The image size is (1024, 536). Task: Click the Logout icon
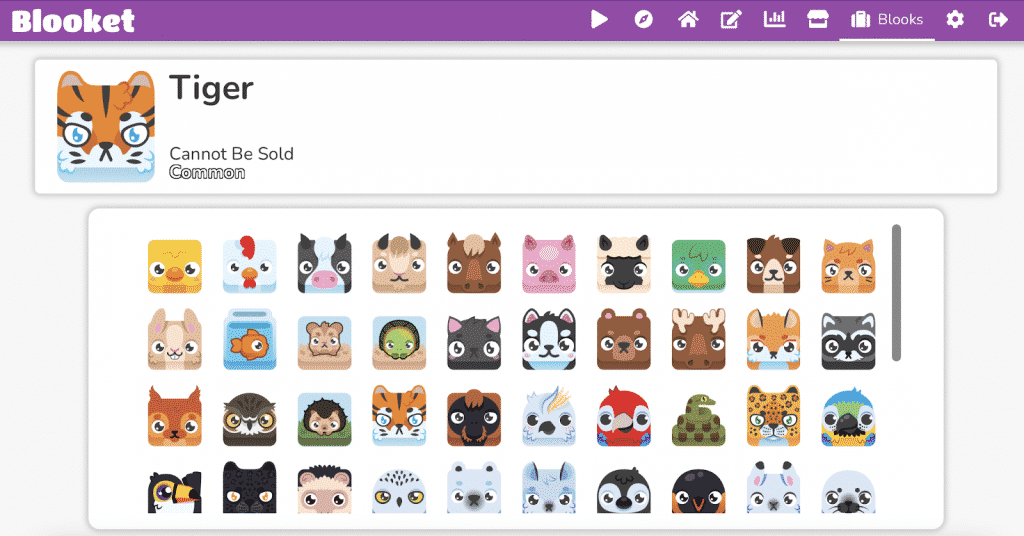[997, 19]
